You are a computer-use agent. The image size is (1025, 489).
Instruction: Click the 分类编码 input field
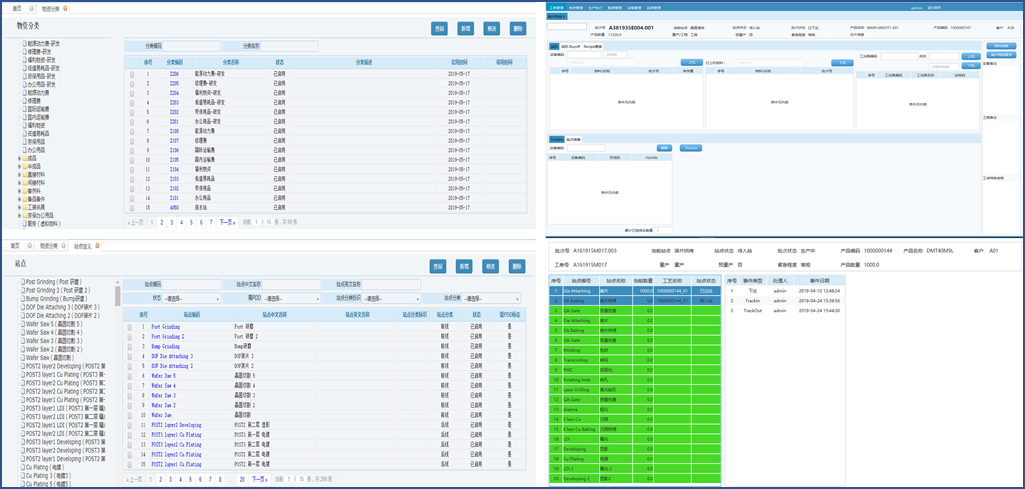[191, 46]
